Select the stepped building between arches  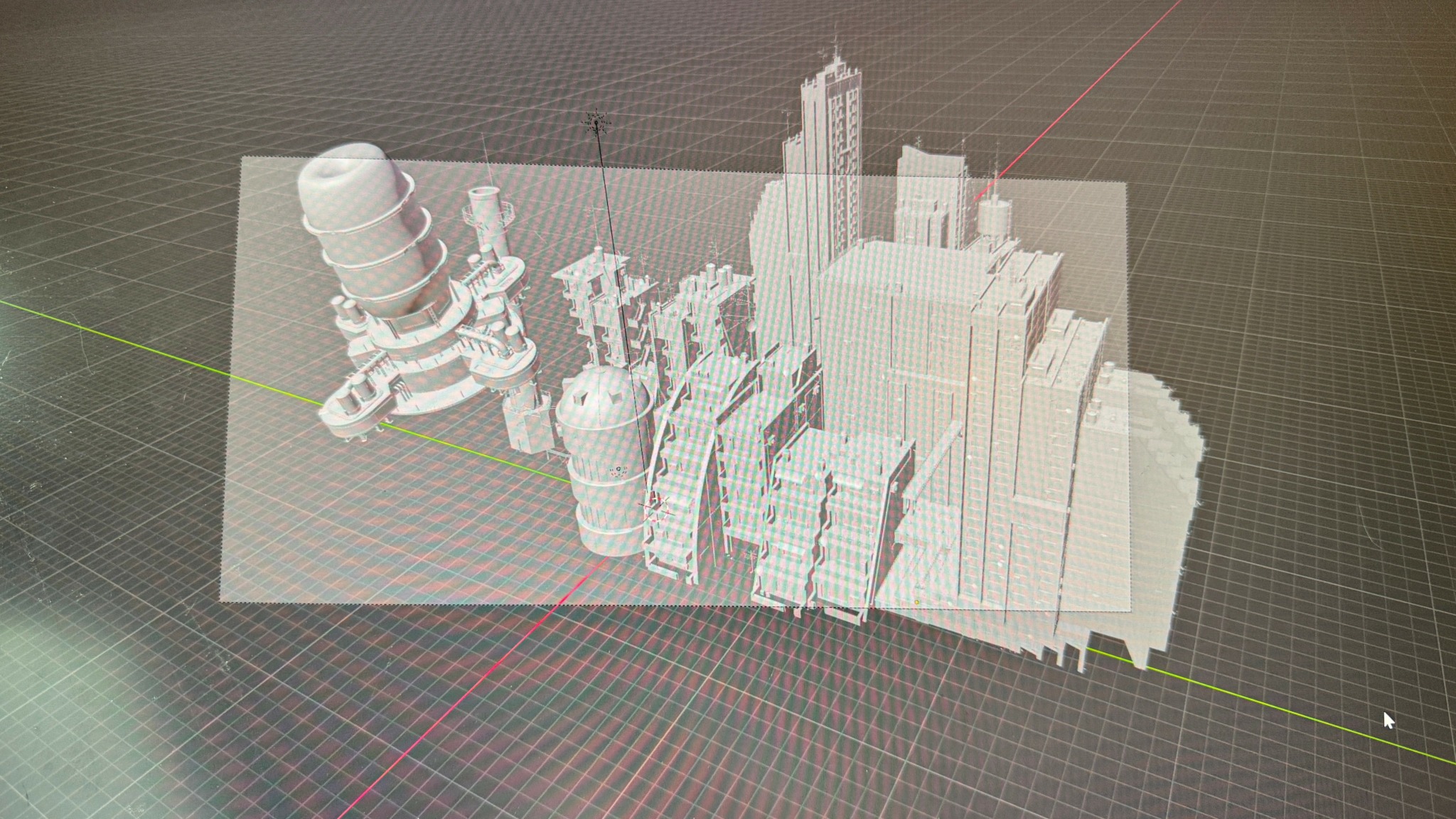click(x=739, y=476)
